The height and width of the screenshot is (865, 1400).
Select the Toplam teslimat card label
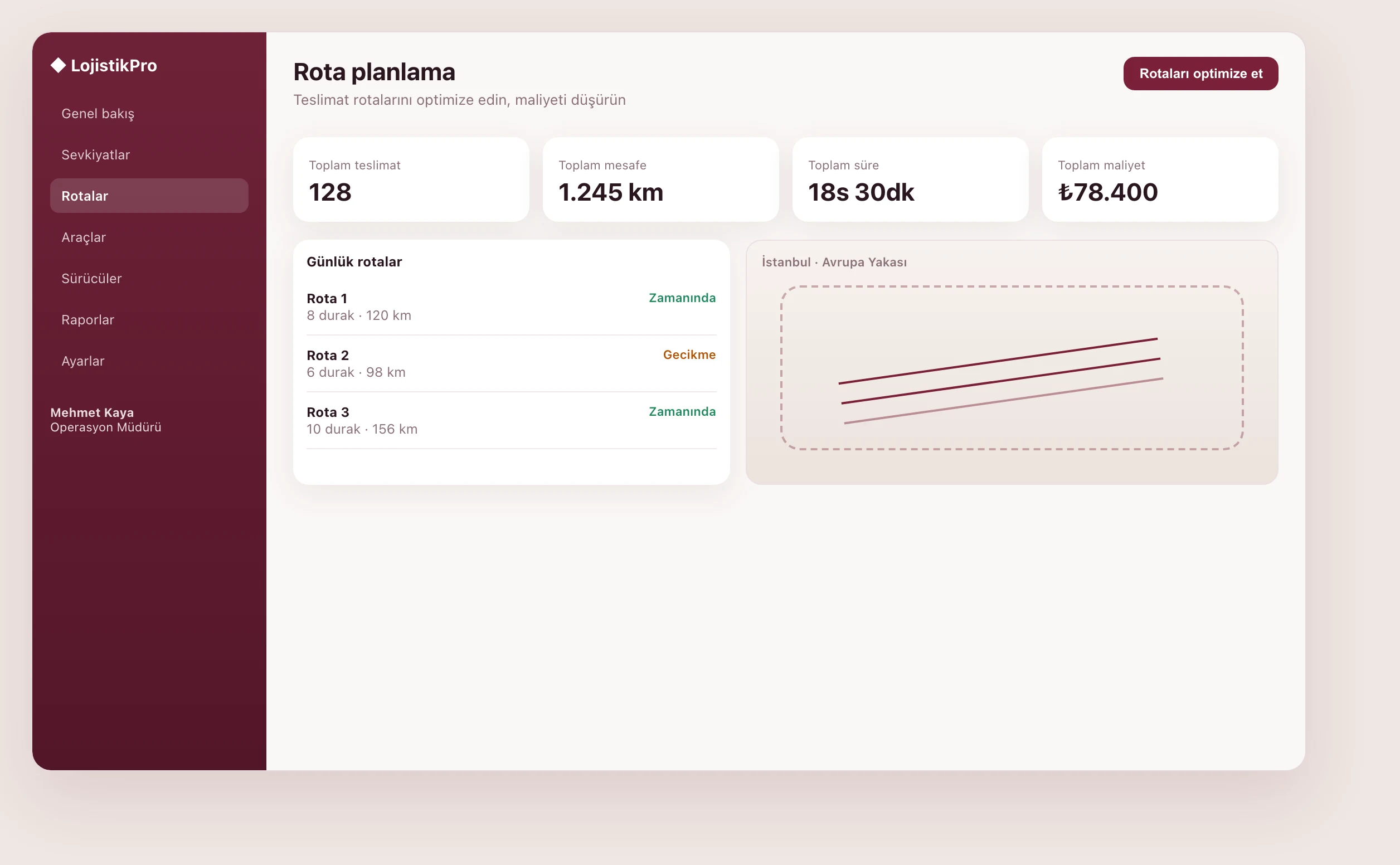354,166
